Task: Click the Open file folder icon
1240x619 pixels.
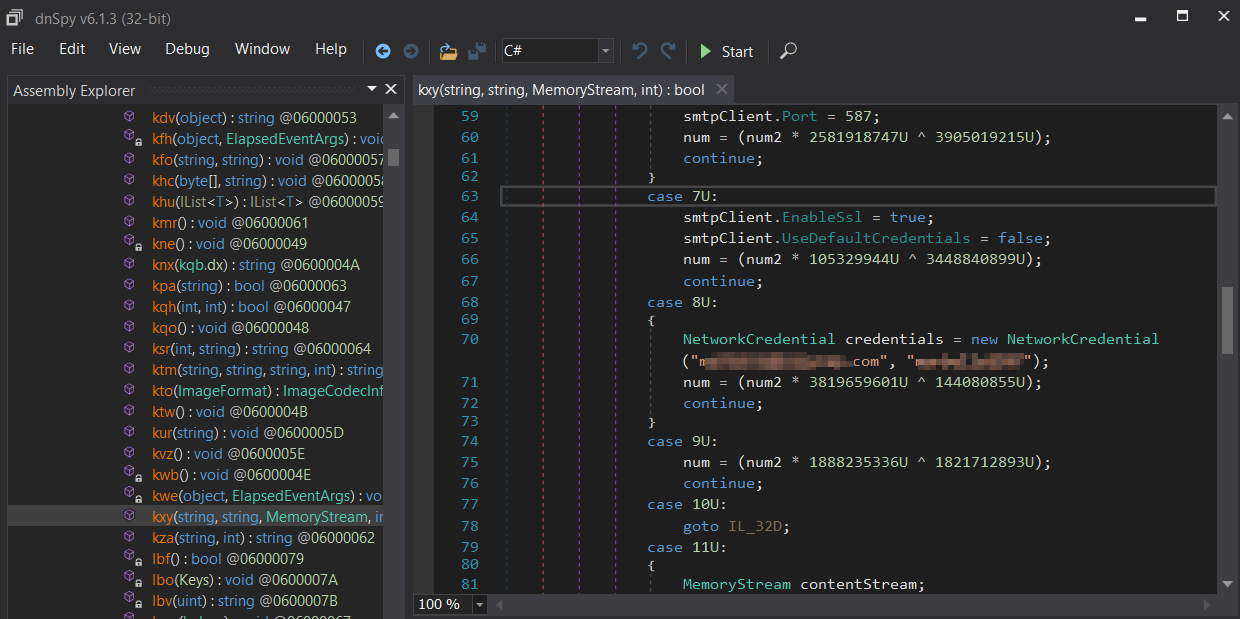Action: [x=448, y=51]
